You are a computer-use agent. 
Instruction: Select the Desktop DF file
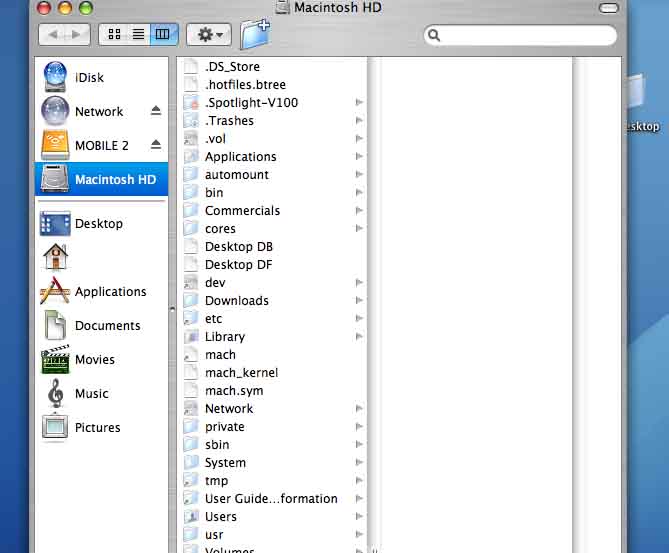[272, 265]
